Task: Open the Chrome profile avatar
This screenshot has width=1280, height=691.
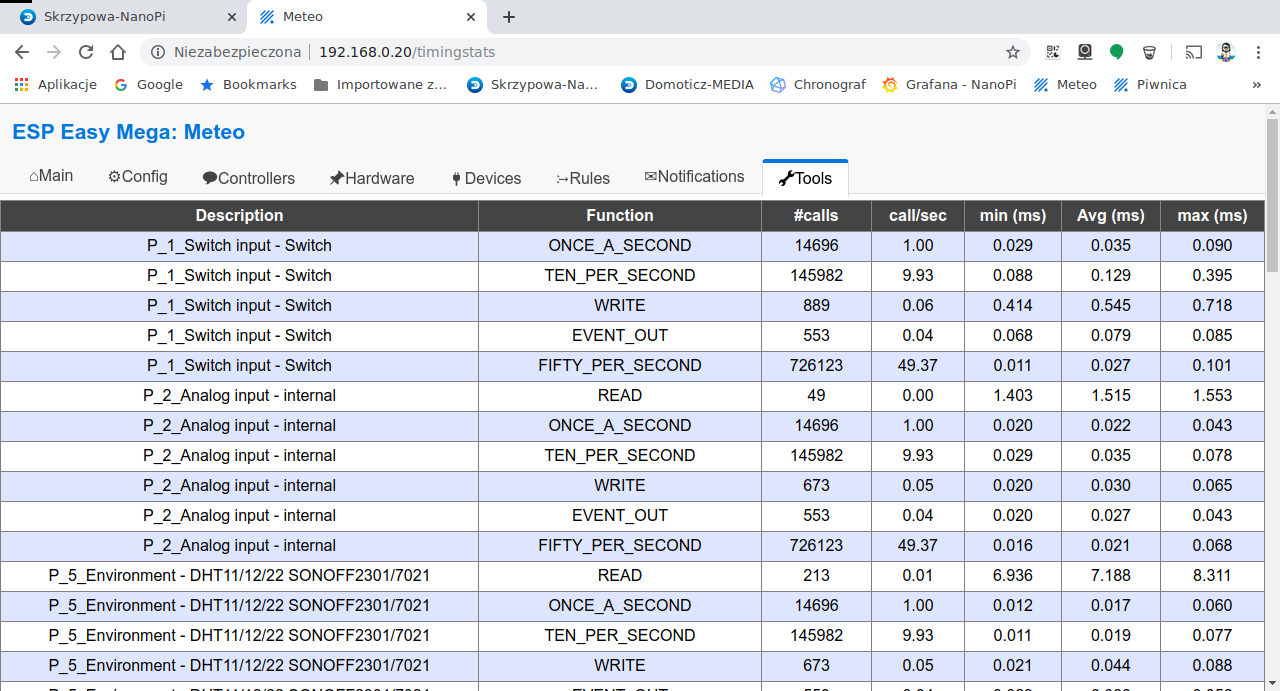Action: [x=1226, y=52]
